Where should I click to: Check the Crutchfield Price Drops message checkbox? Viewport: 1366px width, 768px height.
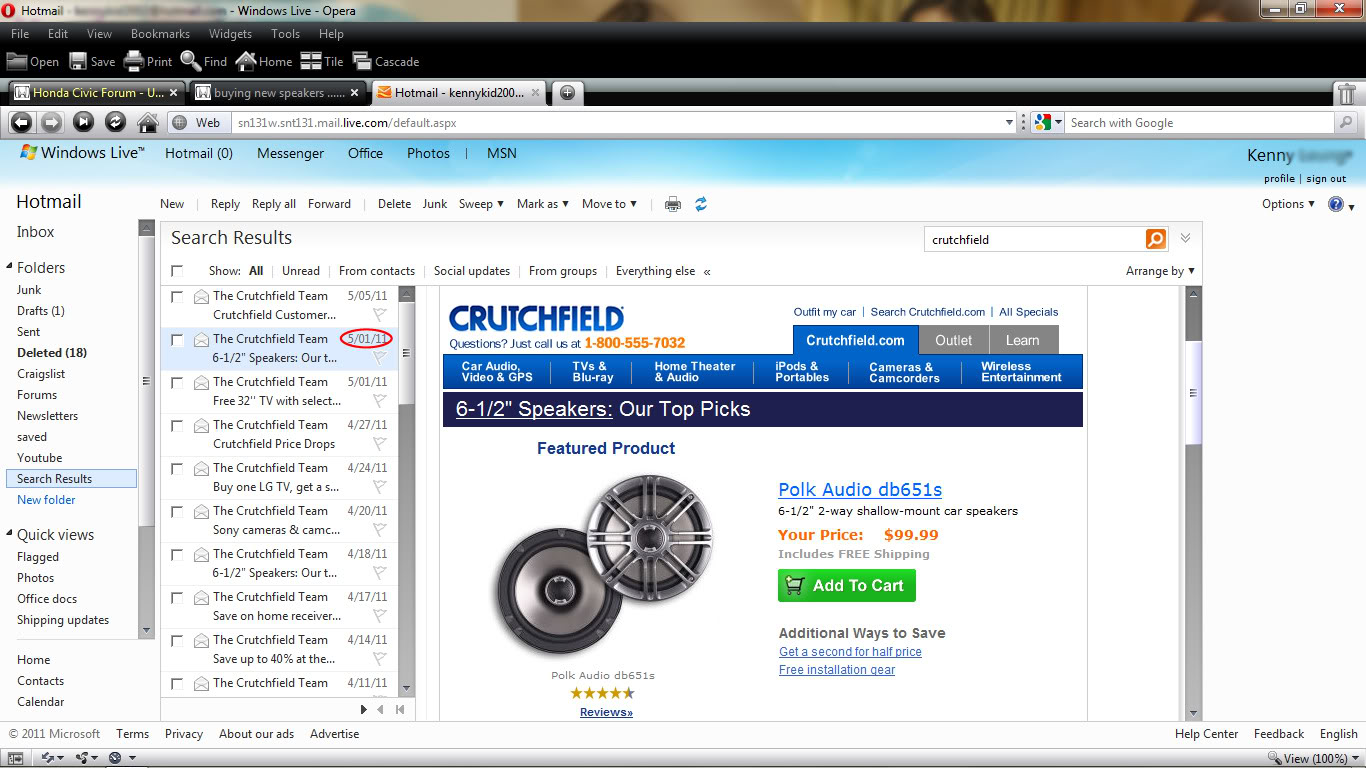177,425
